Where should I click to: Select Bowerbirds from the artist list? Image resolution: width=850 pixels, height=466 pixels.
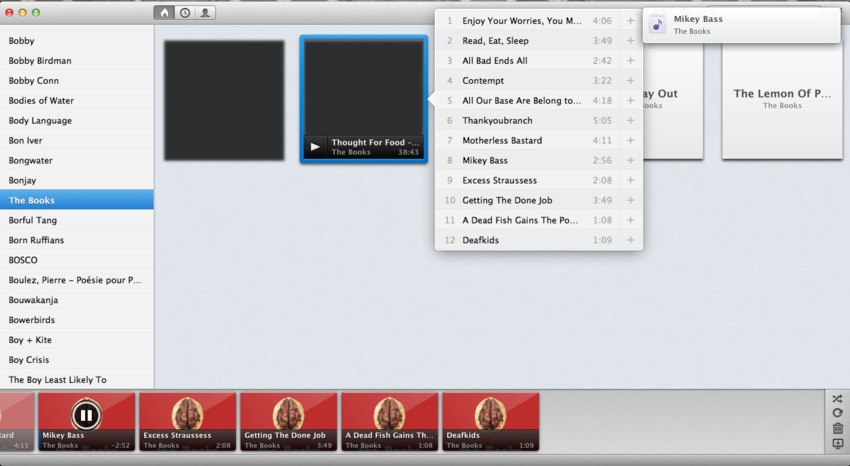coord(32,320)
